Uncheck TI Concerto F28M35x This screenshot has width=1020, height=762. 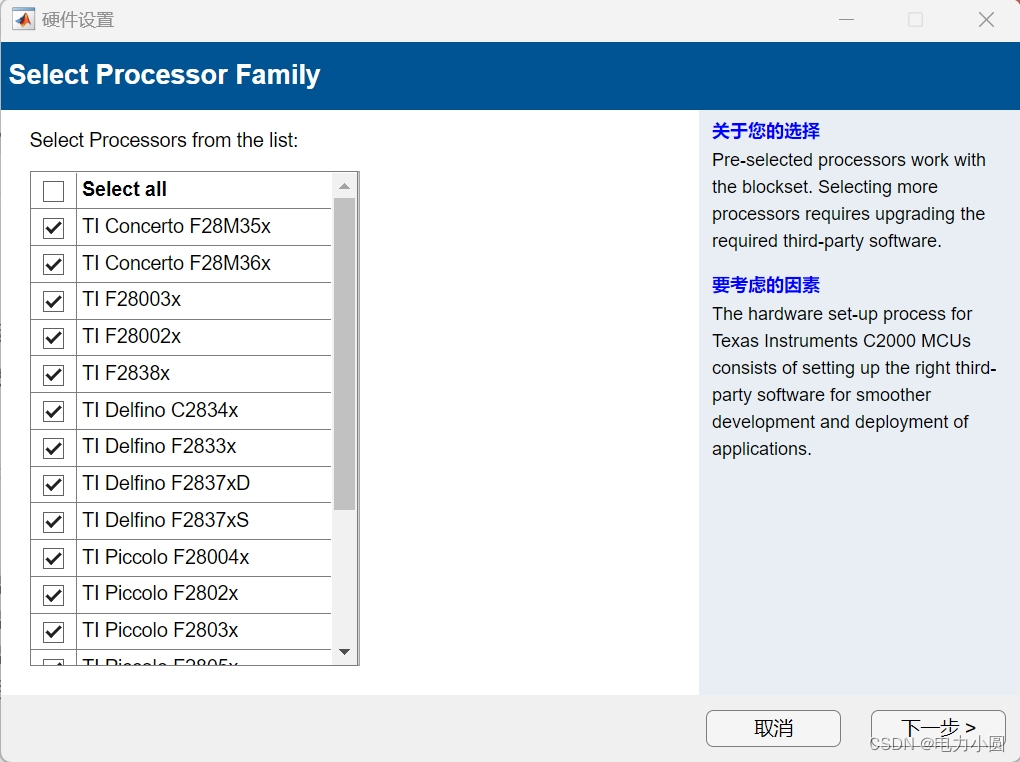pos(53,227)
